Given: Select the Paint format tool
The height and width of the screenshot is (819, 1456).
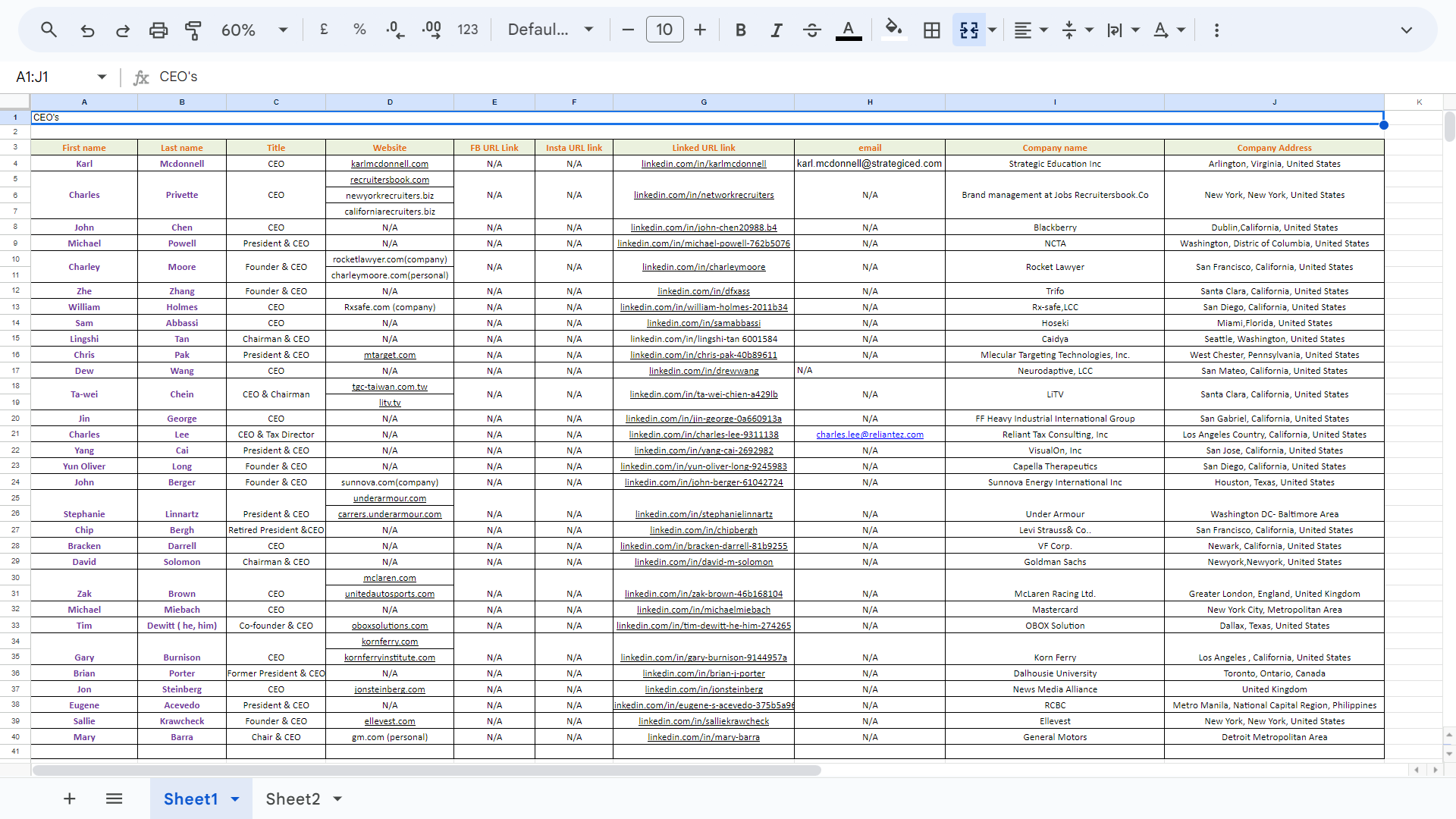Looking at the screenshot, I should pos(193,30).
